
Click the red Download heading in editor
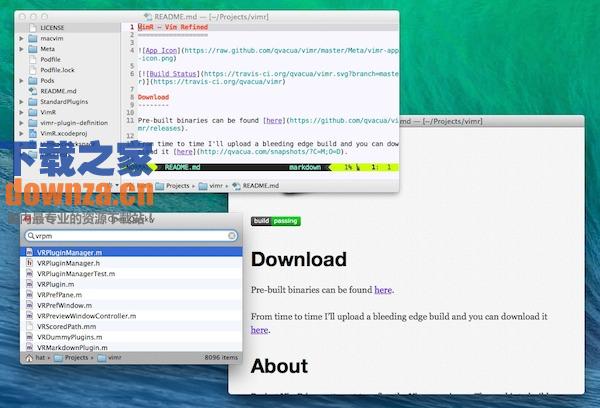pos(153,97)
